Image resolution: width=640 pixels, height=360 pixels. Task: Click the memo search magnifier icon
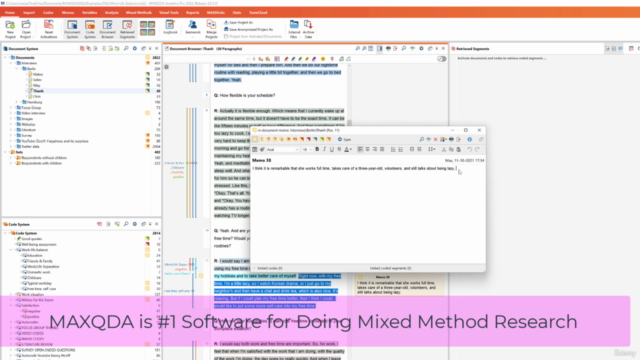coord(422,139)
